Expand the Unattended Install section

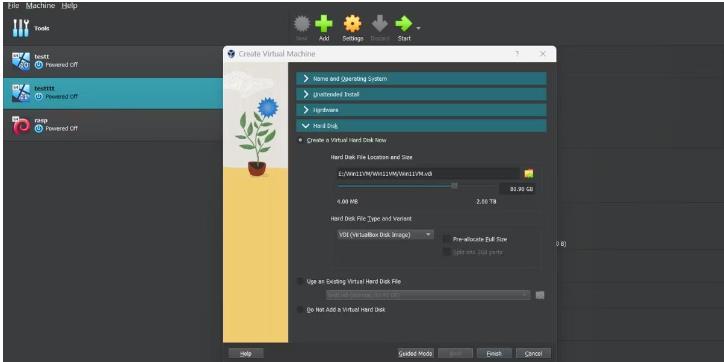pyautogui.click(x=421, y=94)
